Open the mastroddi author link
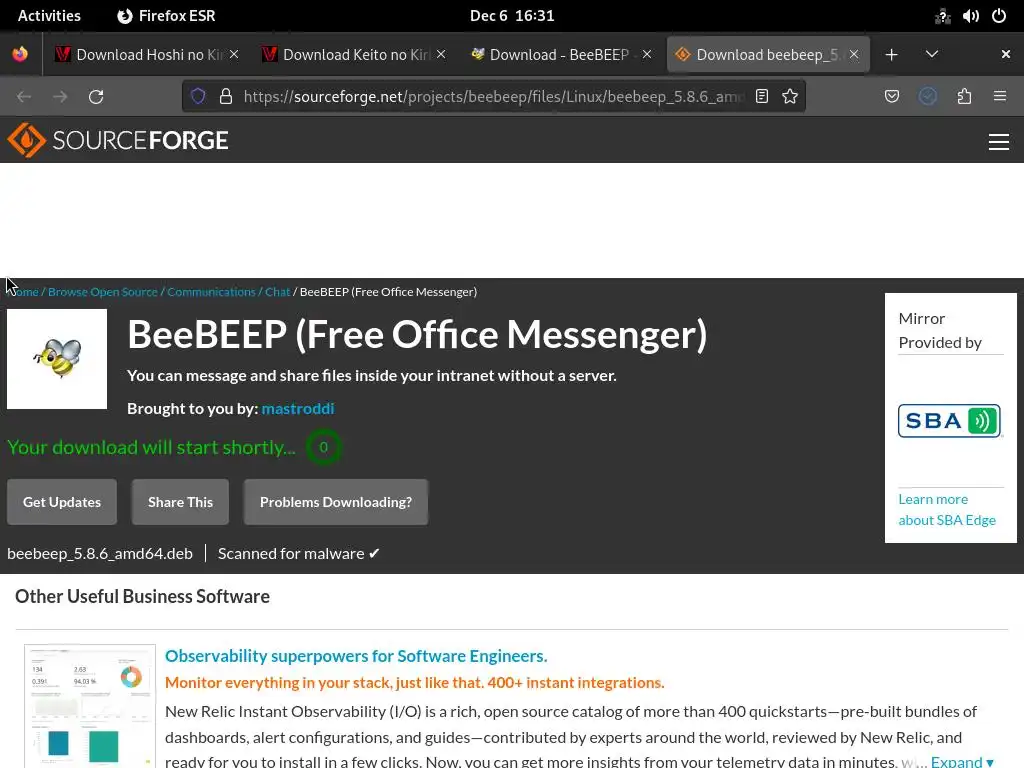This screenshot has width=1024, height=768. [298, 409]
